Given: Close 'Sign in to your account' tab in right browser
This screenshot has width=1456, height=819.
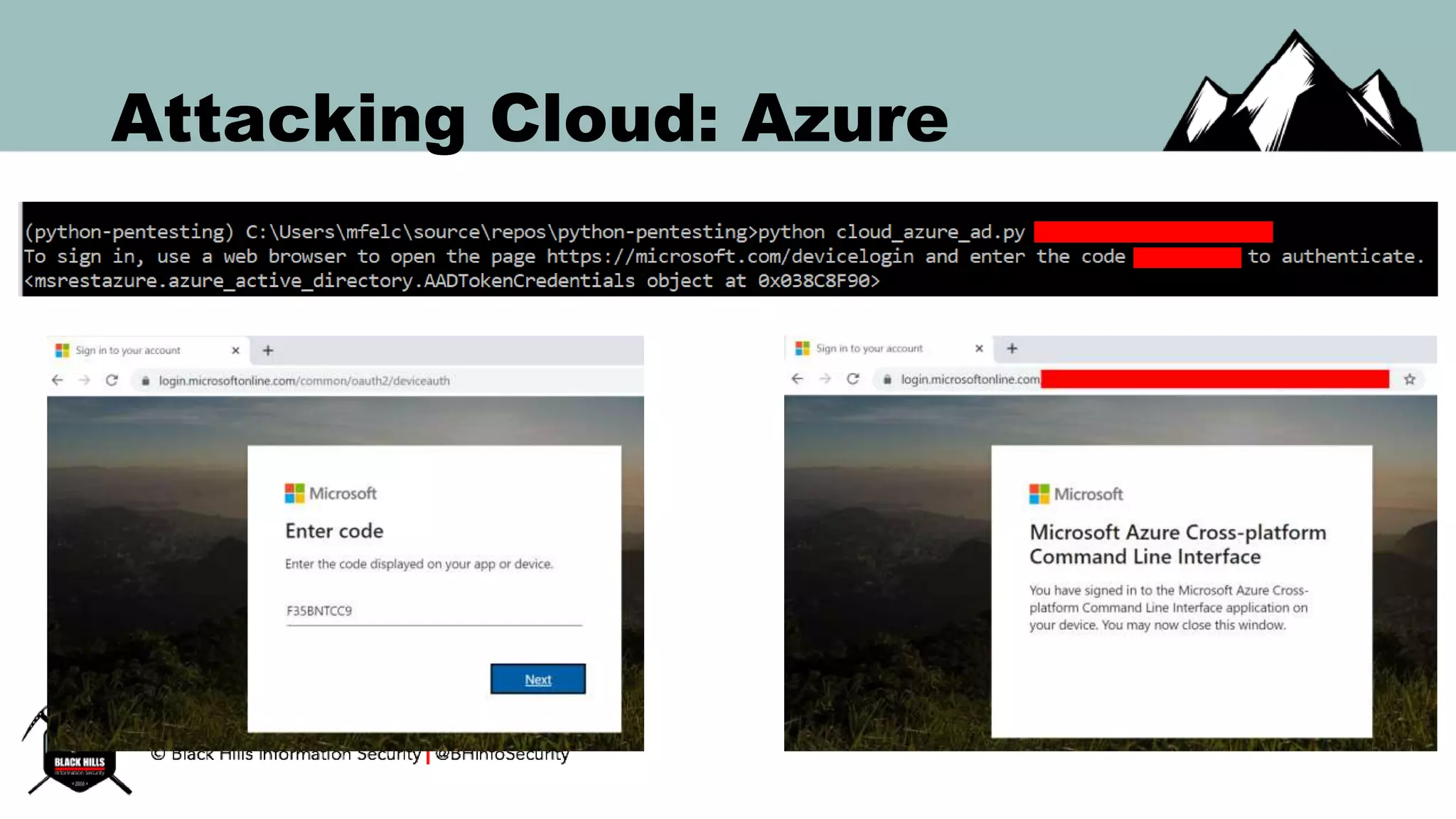Looking at the screenshot, I should coord(979,348).
